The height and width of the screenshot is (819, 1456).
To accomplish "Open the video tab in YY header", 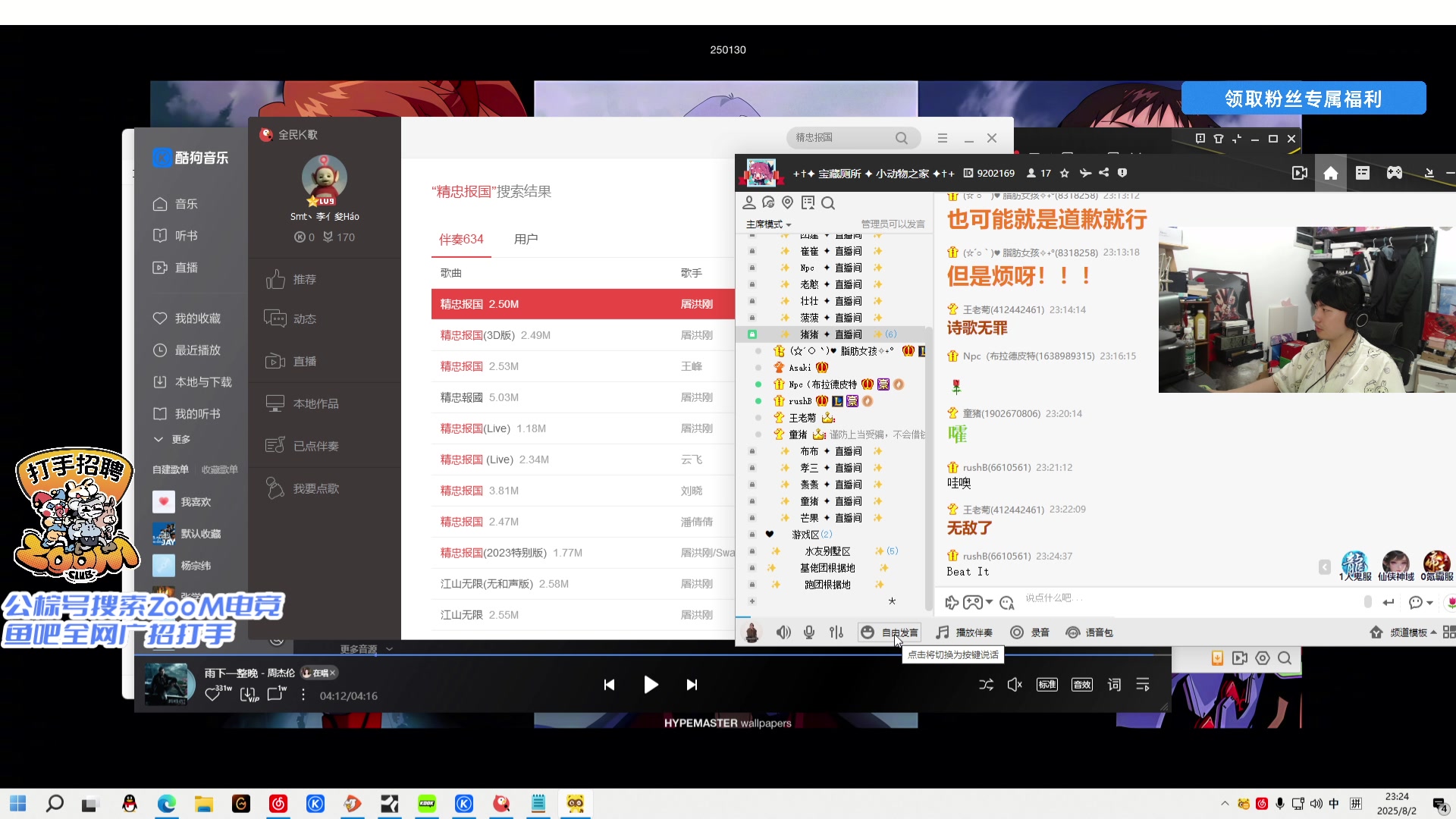I will coord(1300,173).
